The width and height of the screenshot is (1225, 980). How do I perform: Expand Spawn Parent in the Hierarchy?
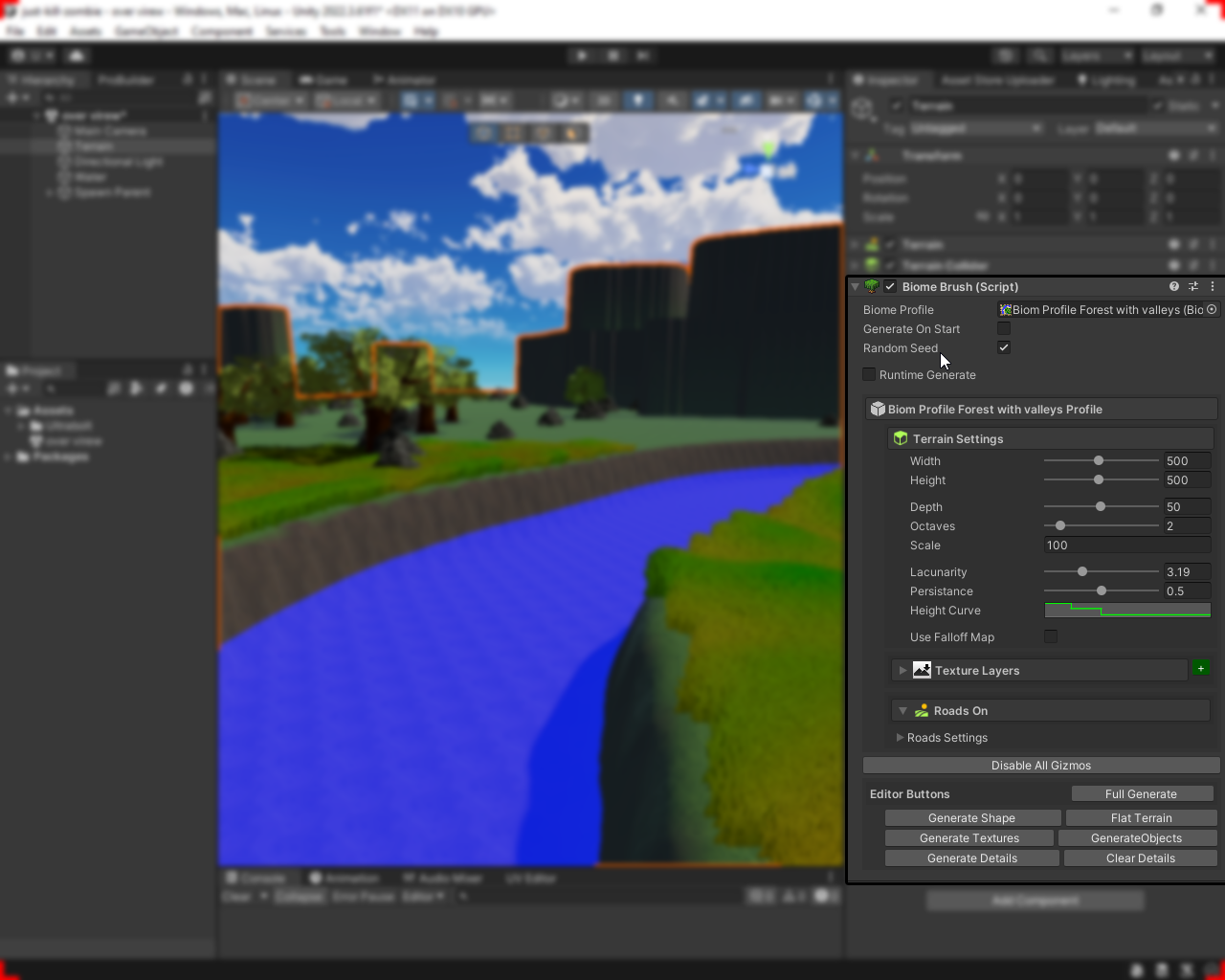point(50,192)
